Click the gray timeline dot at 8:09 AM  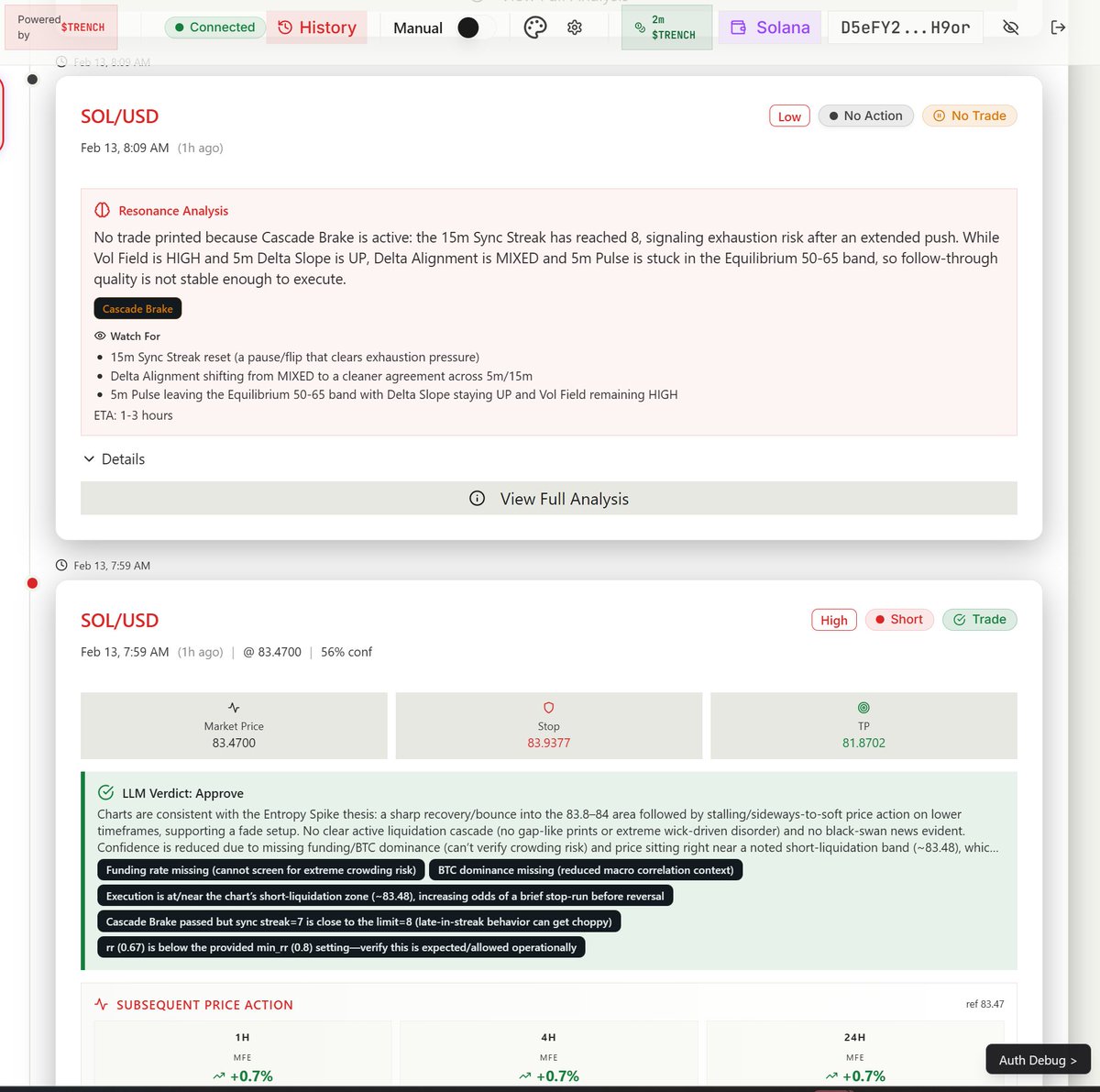[x=32, y=80]
